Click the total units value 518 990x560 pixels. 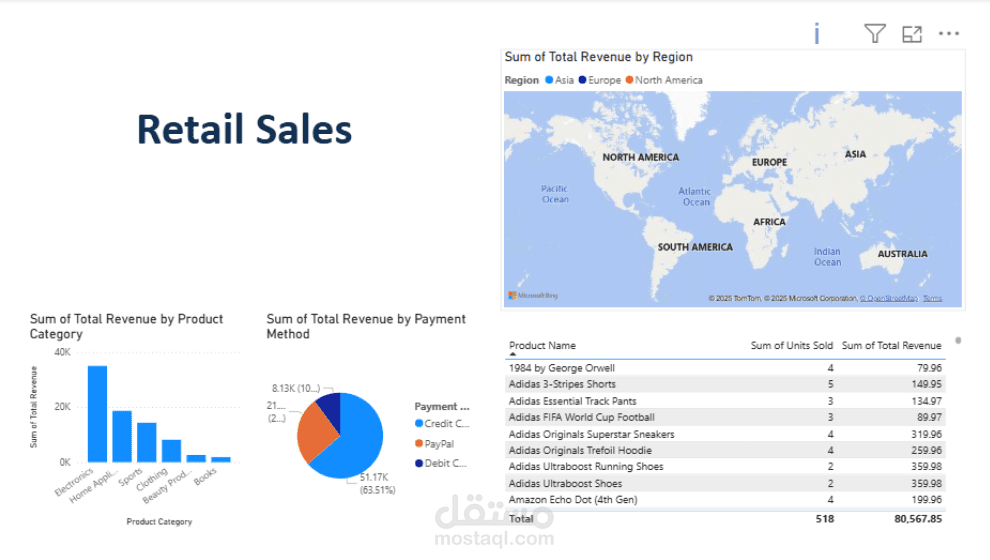pyautogui.click(x=825, y=518)
